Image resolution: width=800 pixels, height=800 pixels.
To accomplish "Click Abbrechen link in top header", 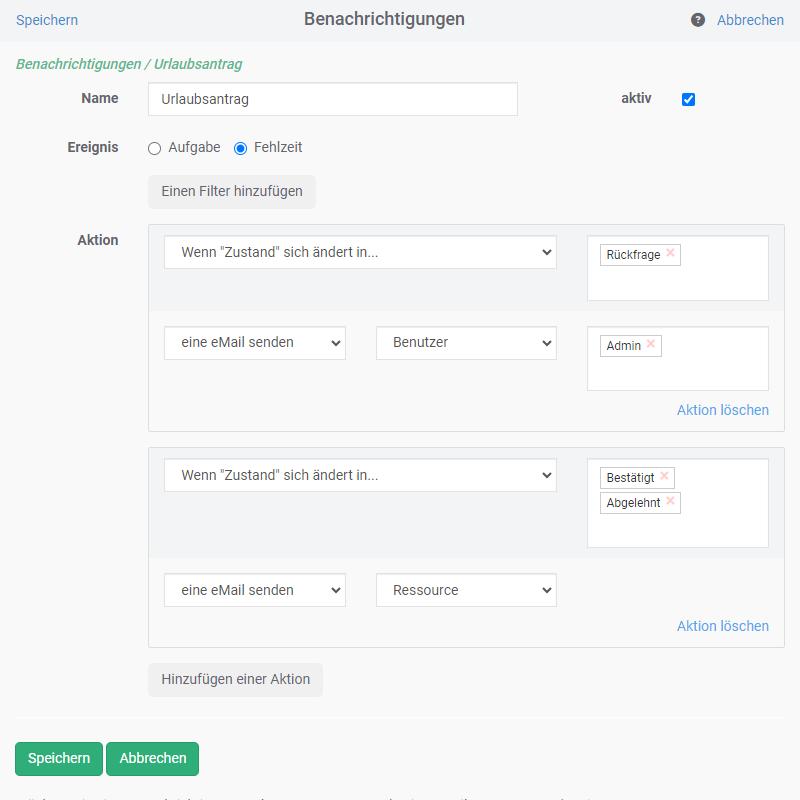I will coord(750,20).
